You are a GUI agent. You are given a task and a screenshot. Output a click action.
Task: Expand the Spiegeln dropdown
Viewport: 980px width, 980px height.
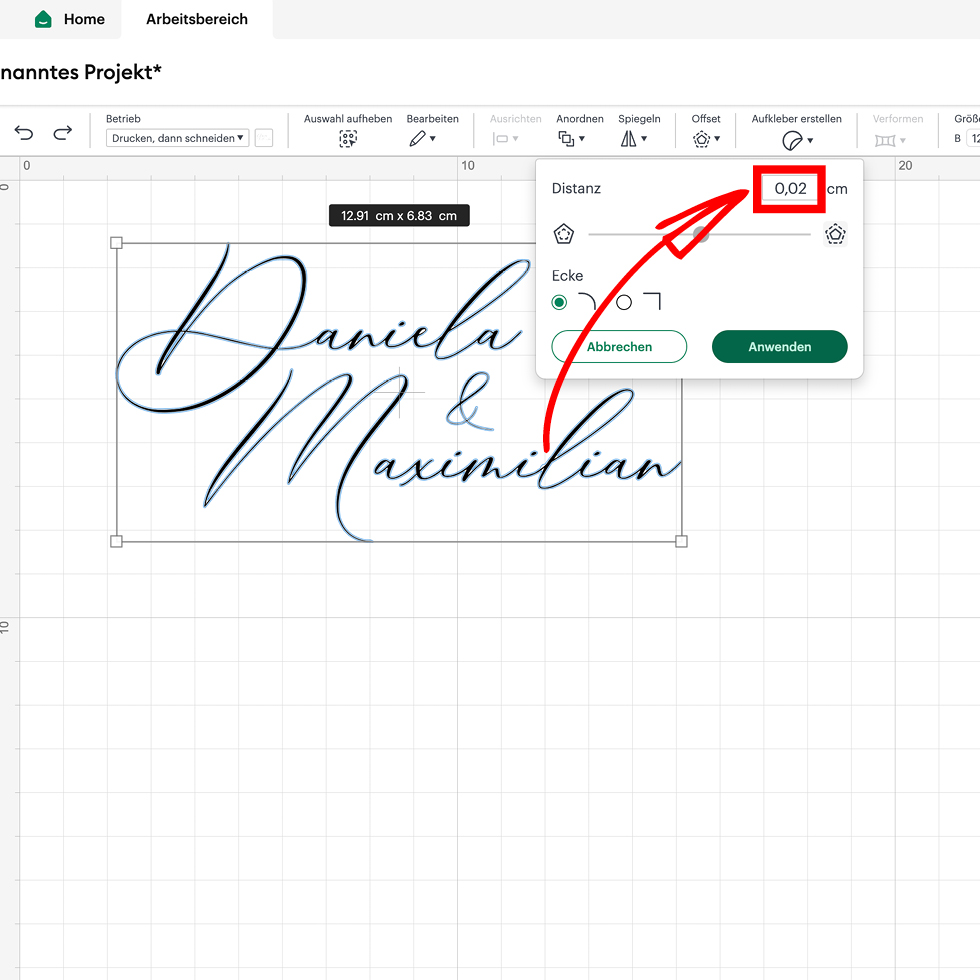pyautogui.click(x=634, y=139)
